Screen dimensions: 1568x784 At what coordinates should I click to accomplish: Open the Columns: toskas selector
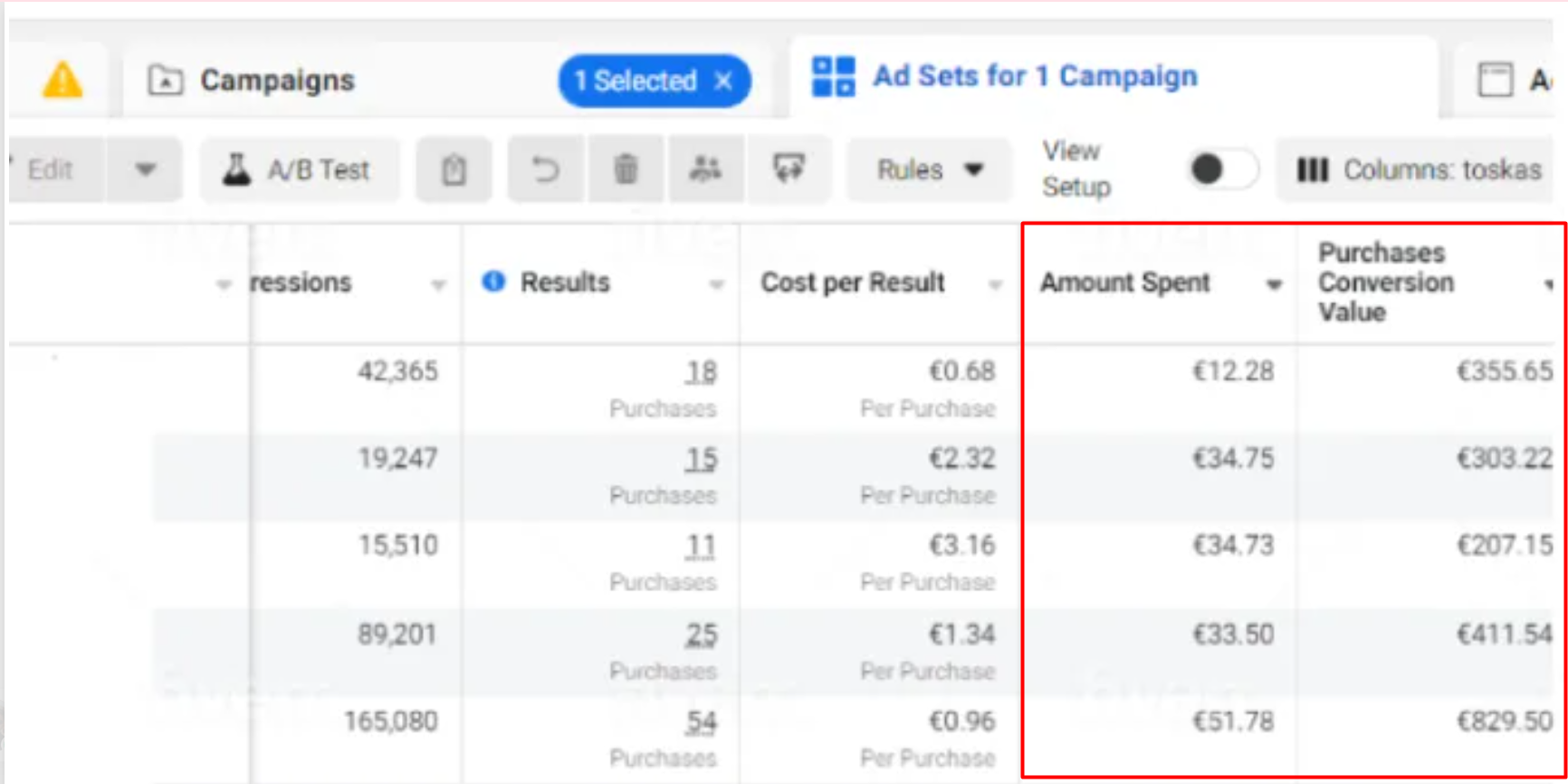pos(1418,169)
